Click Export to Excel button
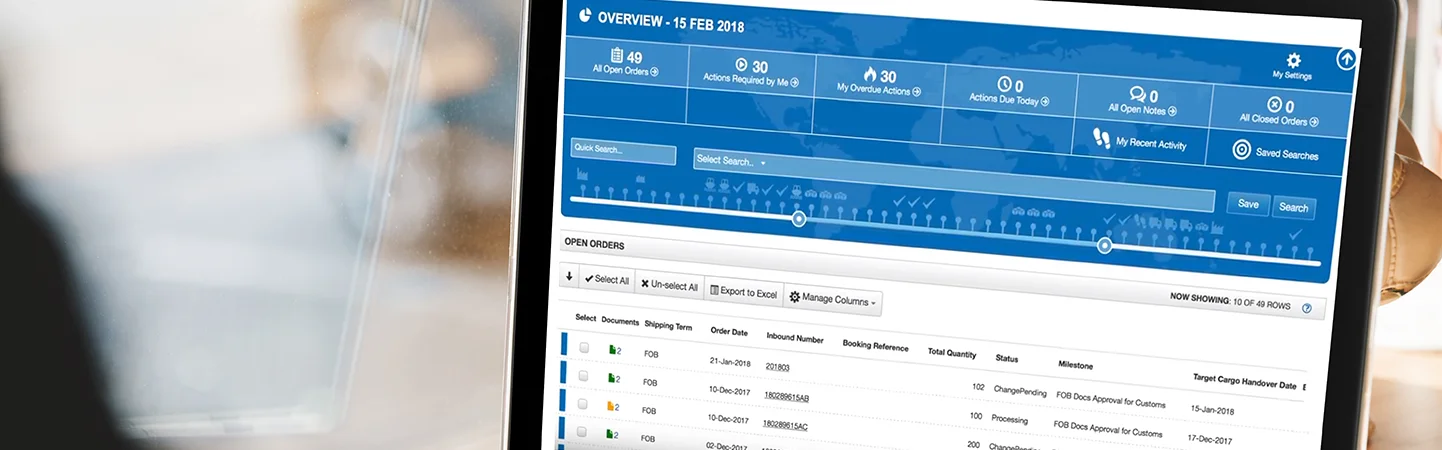The image size is (1442, 450). click(743, 292)
